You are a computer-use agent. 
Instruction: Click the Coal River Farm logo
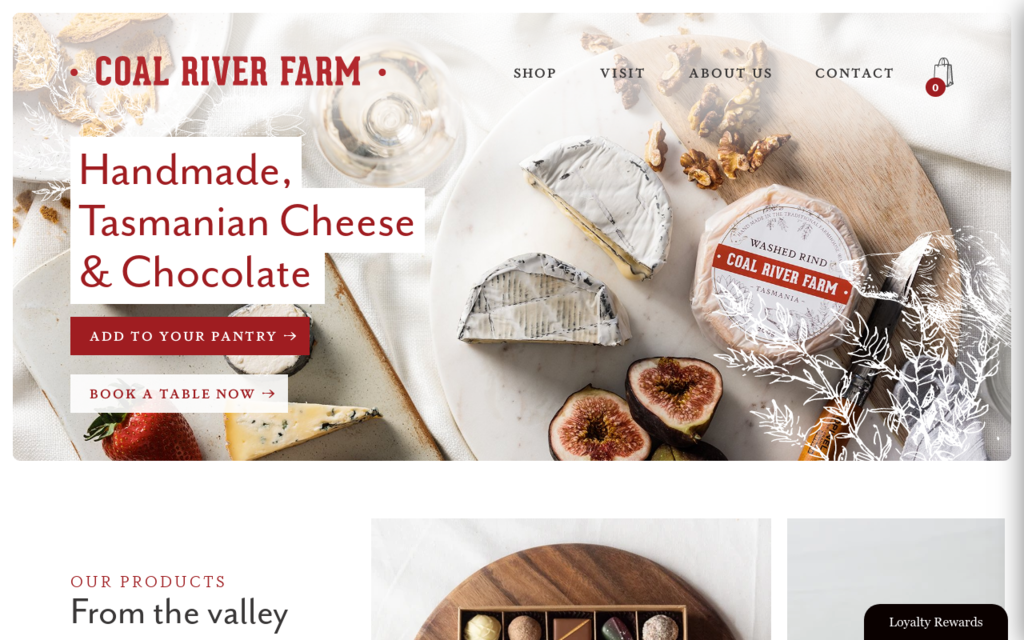228,72
